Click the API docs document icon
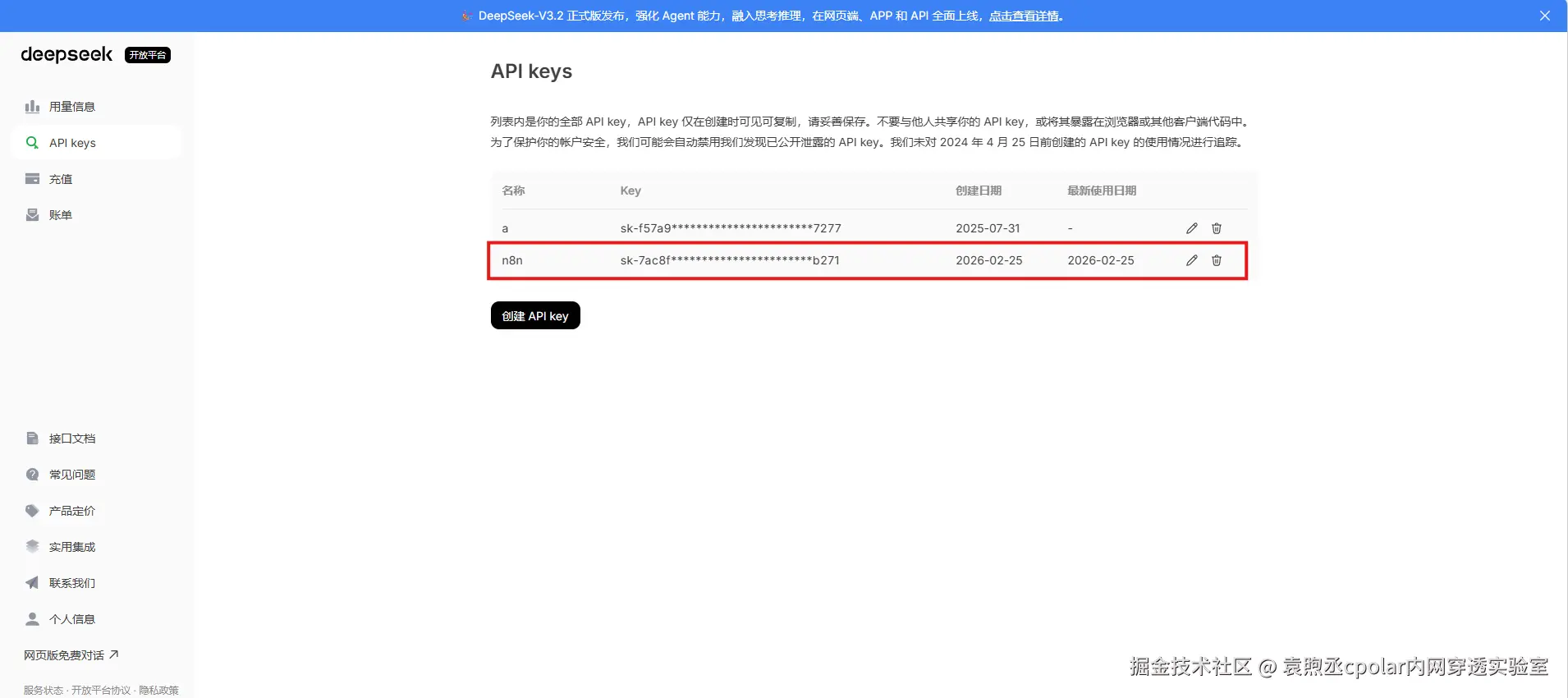The width and height of the screenshot is (1568, 698). [32, 439]
